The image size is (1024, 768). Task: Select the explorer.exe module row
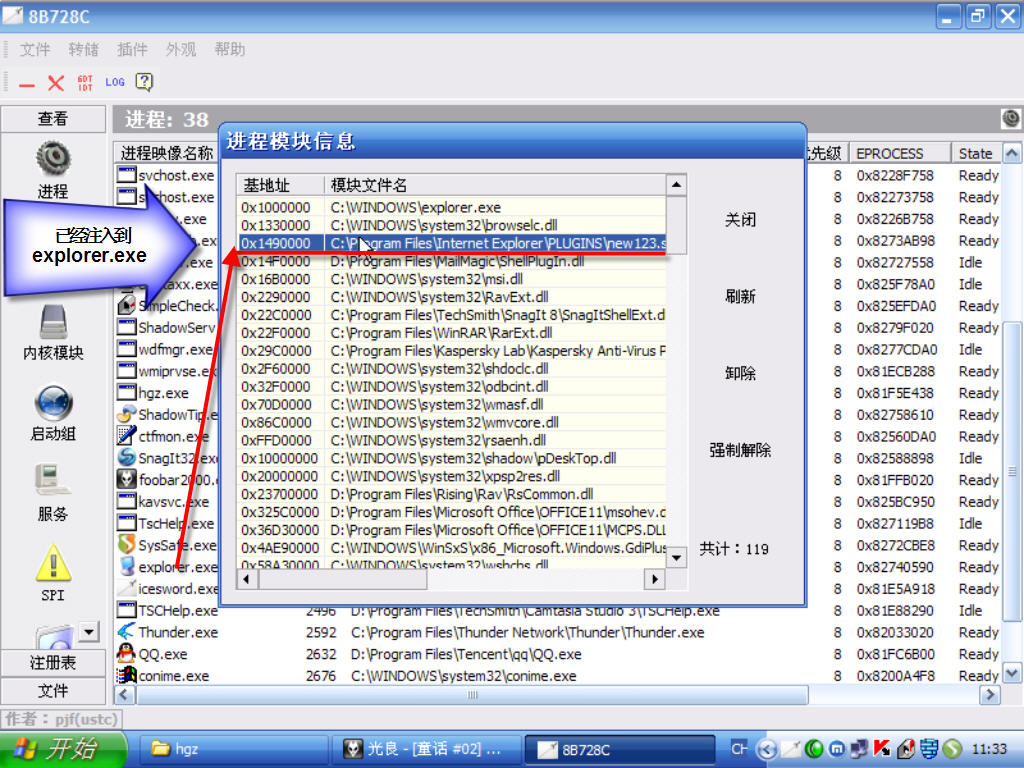pyautogui.click(x=452, y=207)
